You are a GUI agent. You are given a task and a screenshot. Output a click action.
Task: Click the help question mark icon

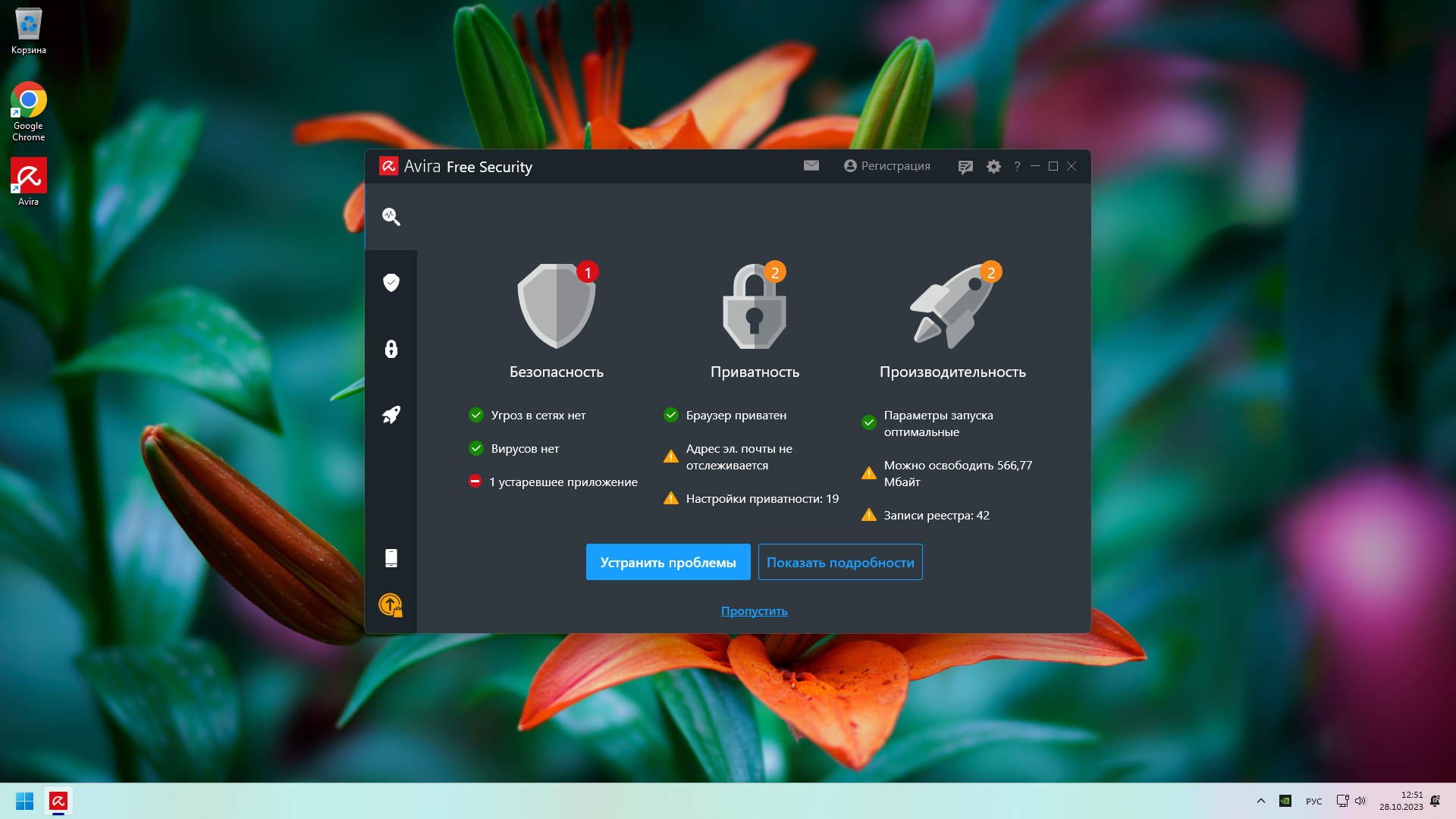coord(1017,166)
